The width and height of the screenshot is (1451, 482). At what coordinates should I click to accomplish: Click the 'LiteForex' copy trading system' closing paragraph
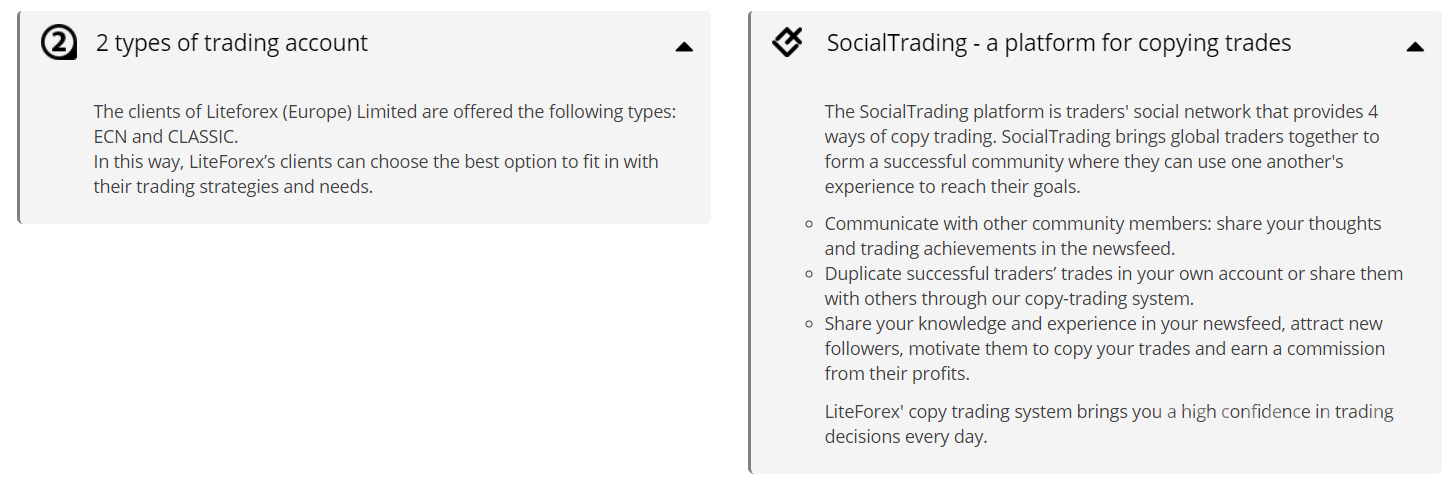point(1108,424)
